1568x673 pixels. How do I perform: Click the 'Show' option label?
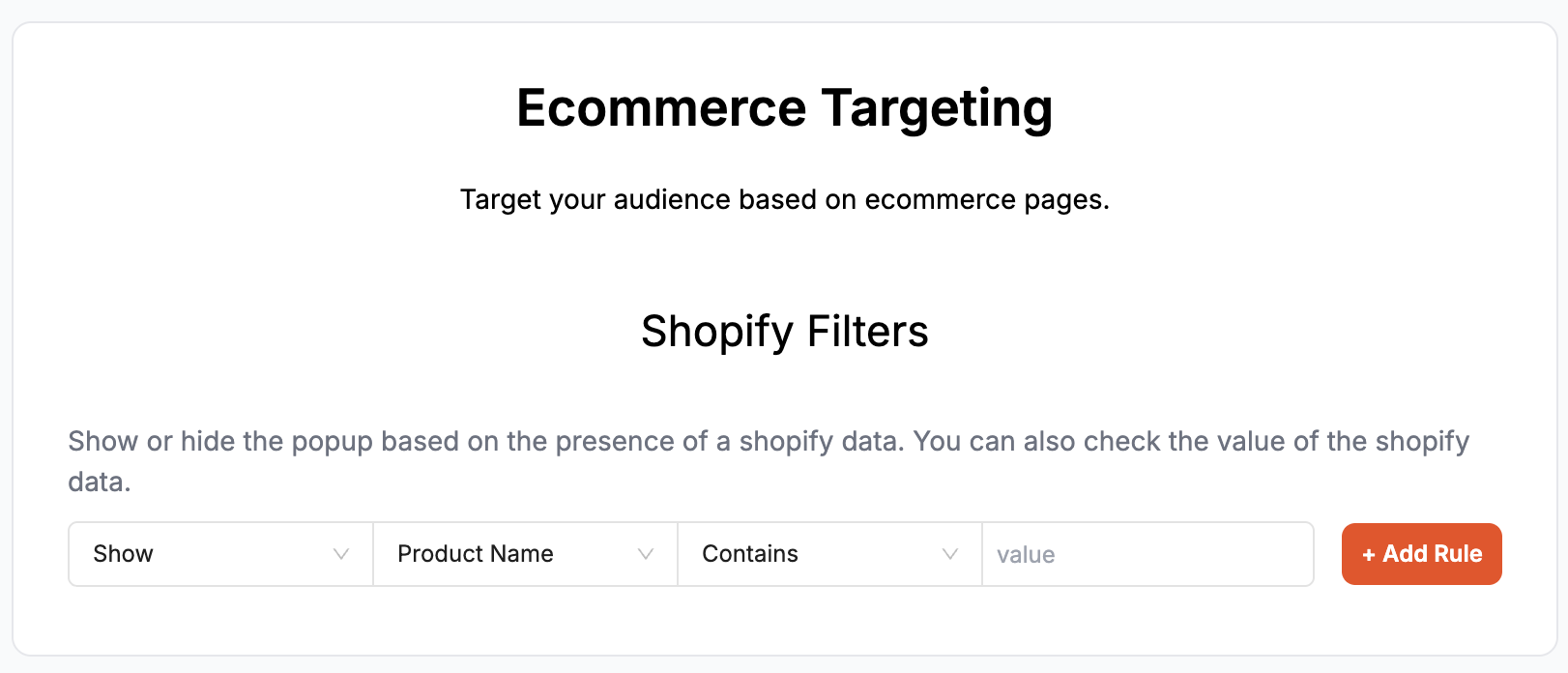[x=123, y=553]
